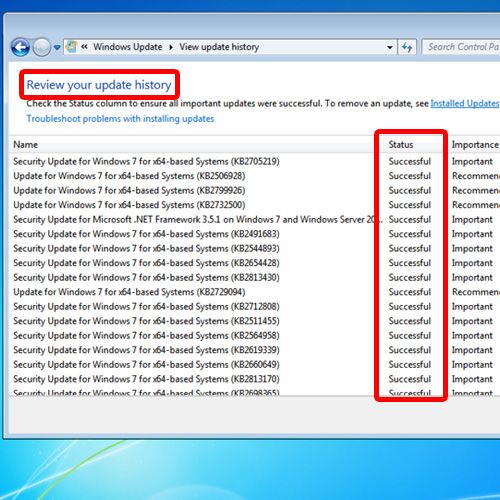Expand the double-chevron breadcrumb overflow

click(x=84, y=47)
